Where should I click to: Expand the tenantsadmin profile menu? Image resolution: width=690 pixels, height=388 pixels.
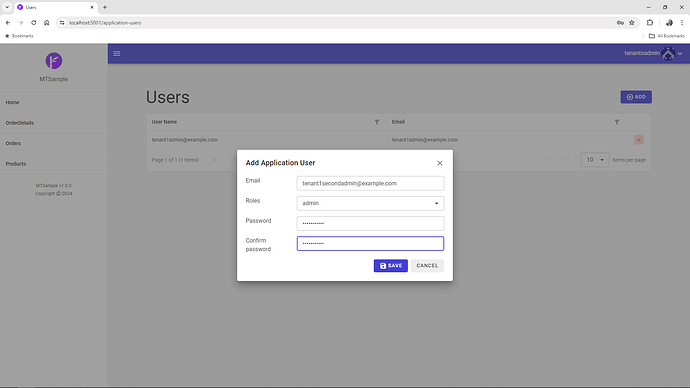click(653, 54)
